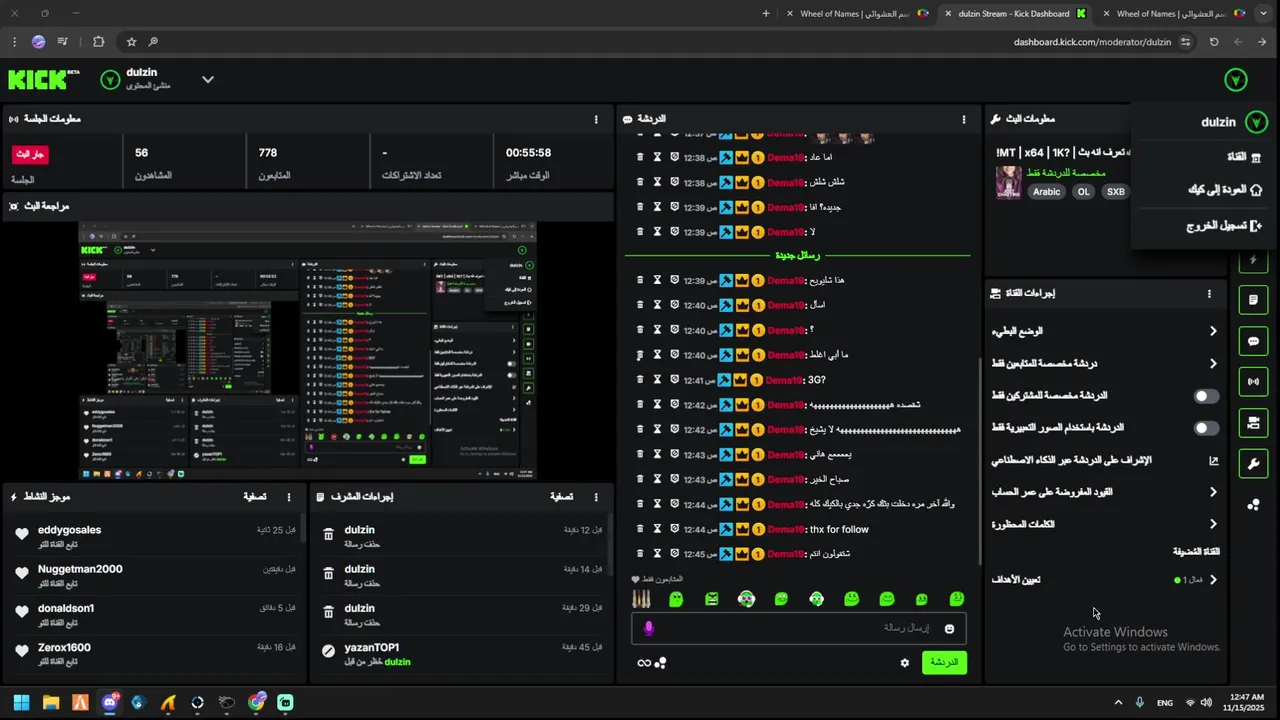The width and height of the screenshot is (1280, 720).
Task: Expand slow mode 'الوضع البطيء' chevron
Action: (1213, 331)
